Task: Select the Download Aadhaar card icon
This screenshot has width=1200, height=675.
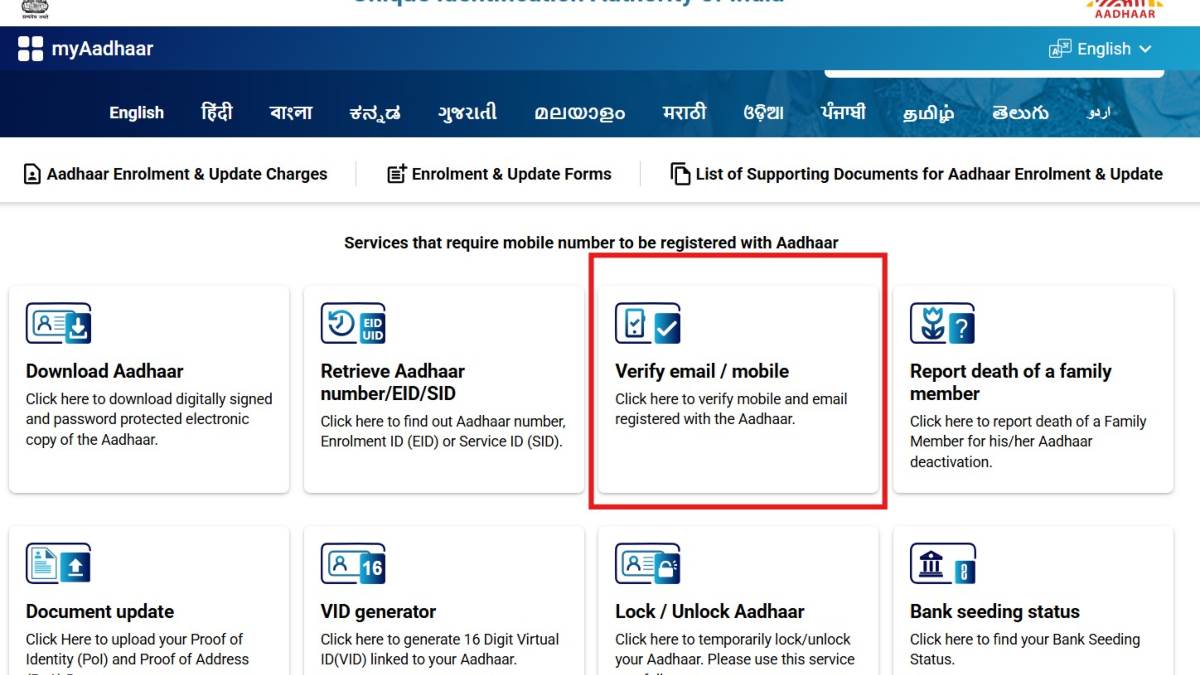Action: 58,323
